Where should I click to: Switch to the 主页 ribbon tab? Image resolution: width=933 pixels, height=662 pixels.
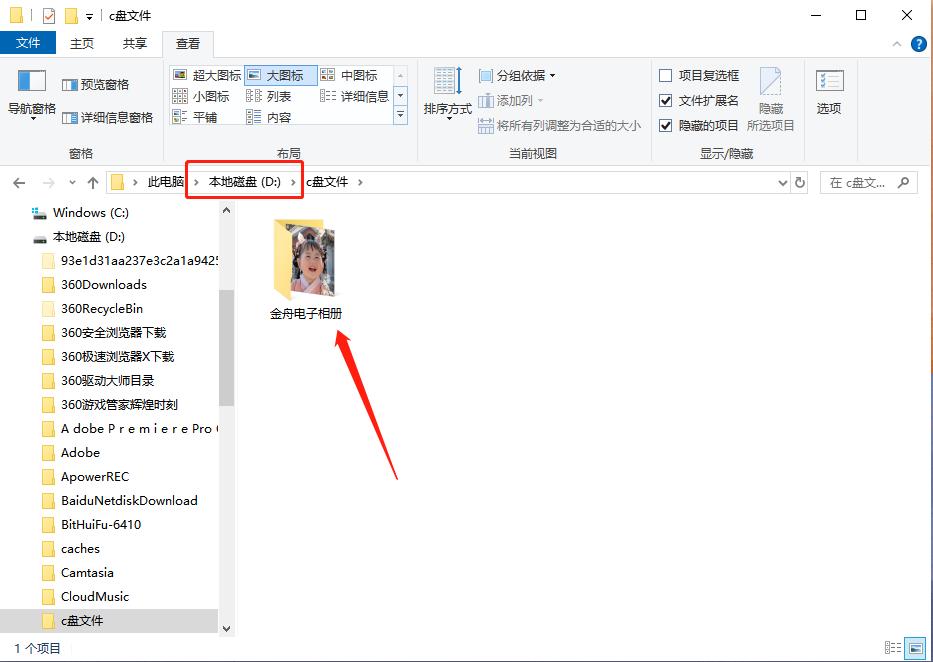(x=81, y=43)
